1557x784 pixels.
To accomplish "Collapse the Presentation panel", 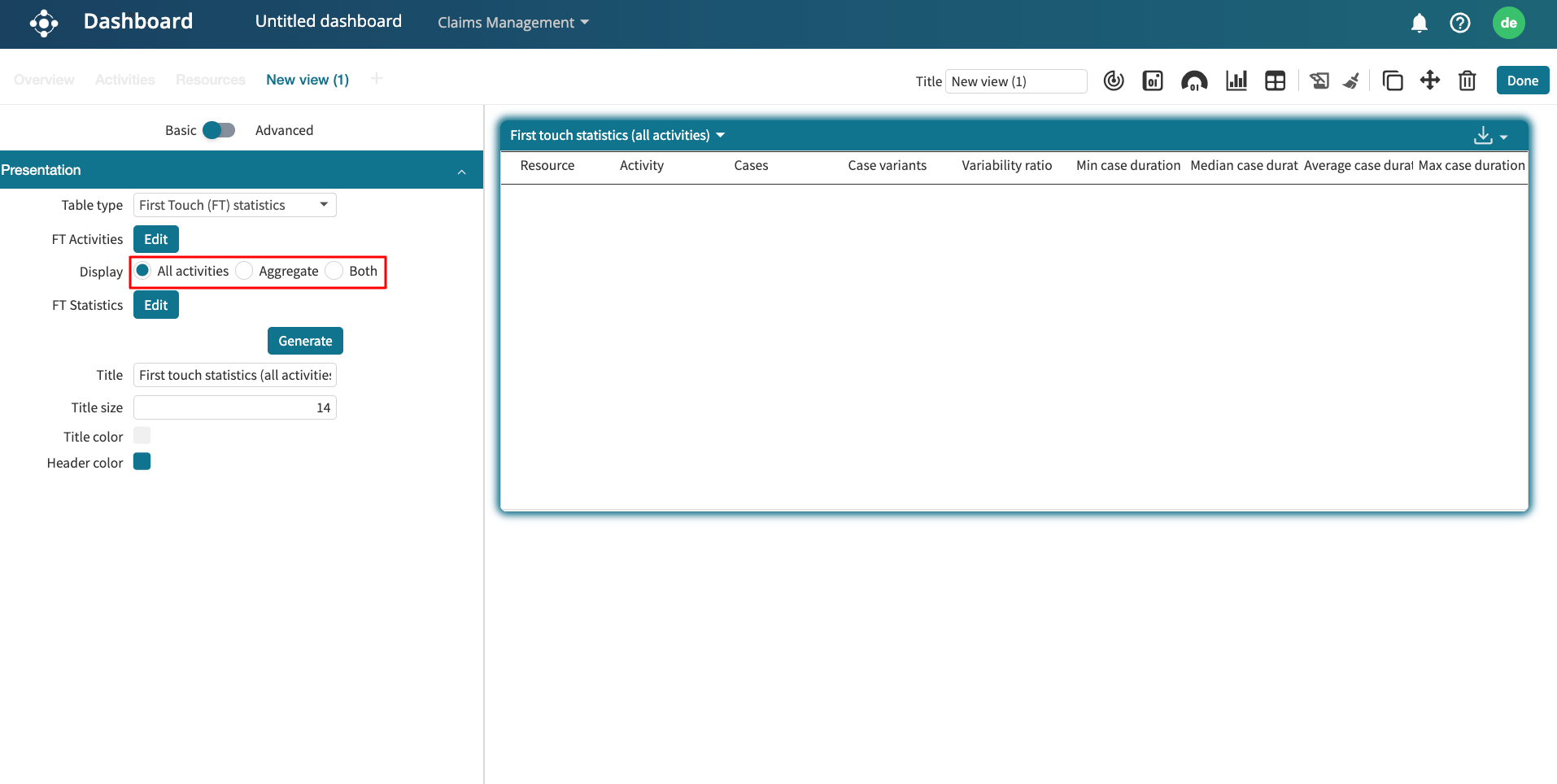I will point(461,171).
